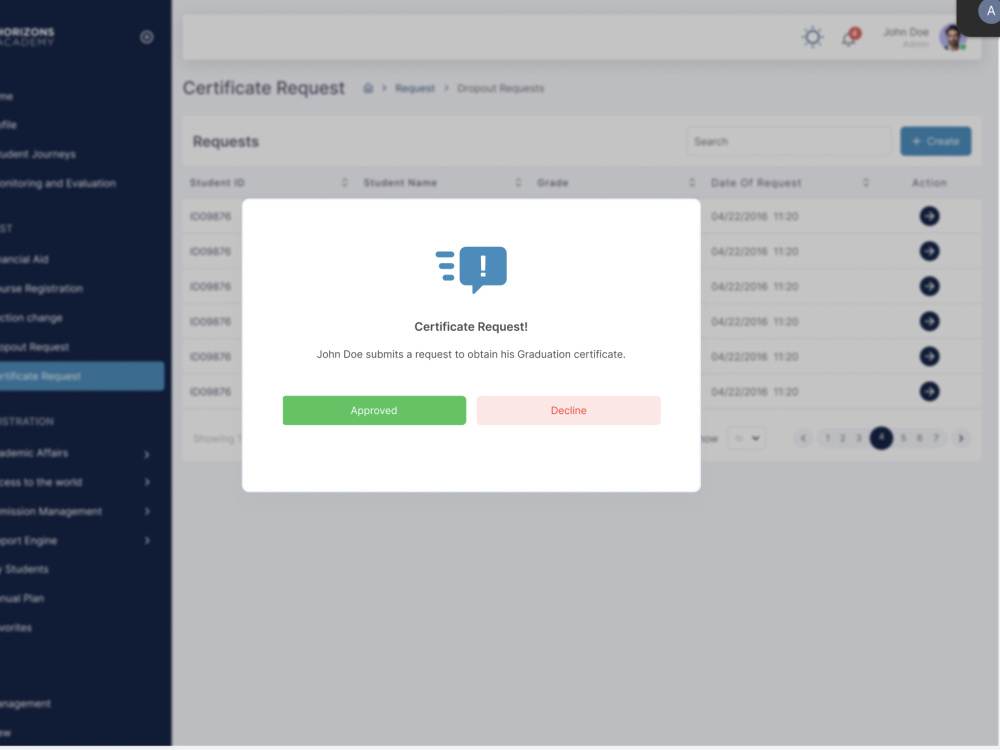Viewport: 1000px width, 750px height.
Task: Click the Decline button
Action: [x=568, y=410]
